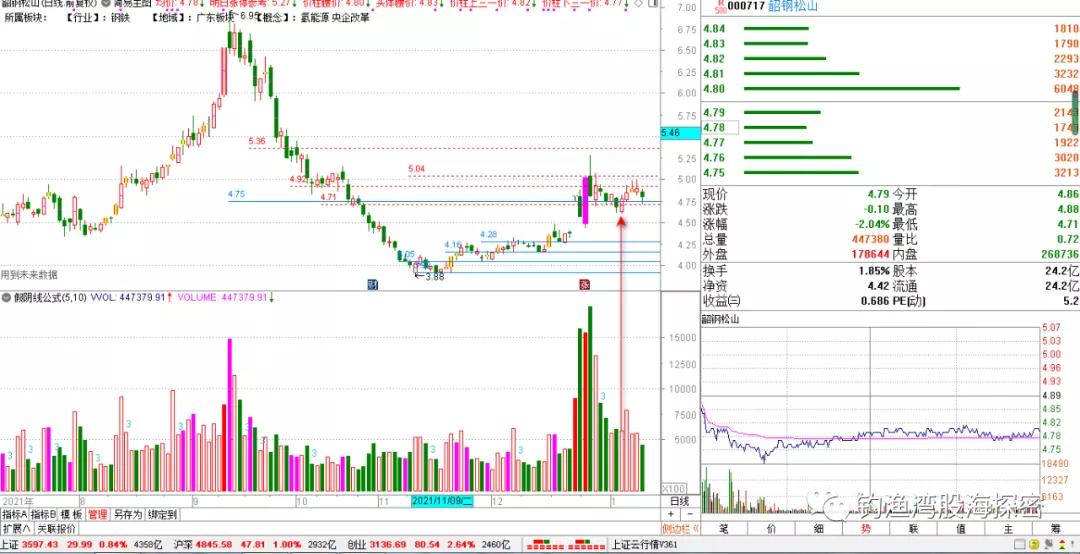Switch to the 价 price tab
The image size is (1080, 554).
coord(771,529)
